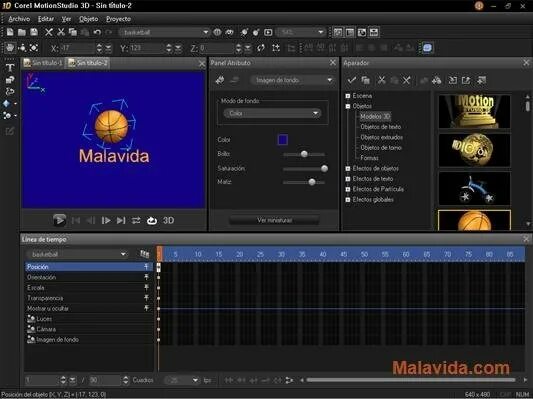Select the Insert Graphics tool
Image resolution: width=533 pixels, height=399 pixels.
(10, 80)
